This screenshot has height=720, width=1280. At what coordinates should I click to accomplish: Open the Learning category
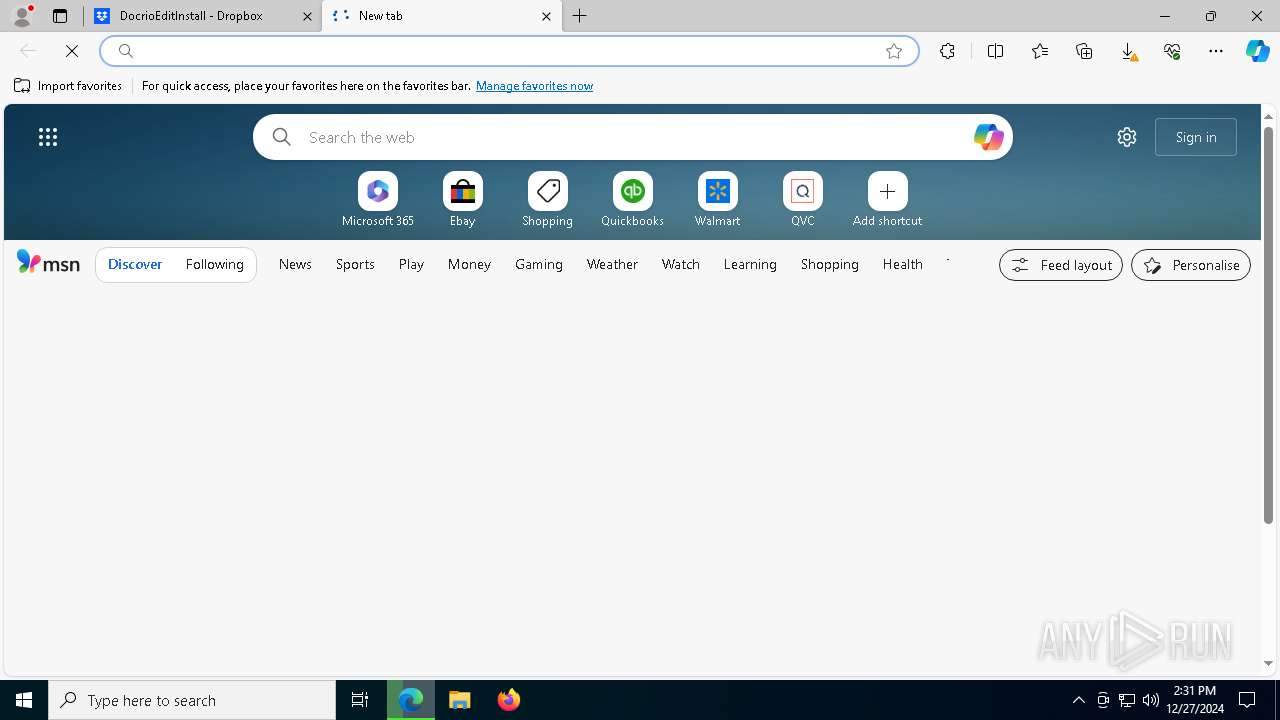point(750,264)
